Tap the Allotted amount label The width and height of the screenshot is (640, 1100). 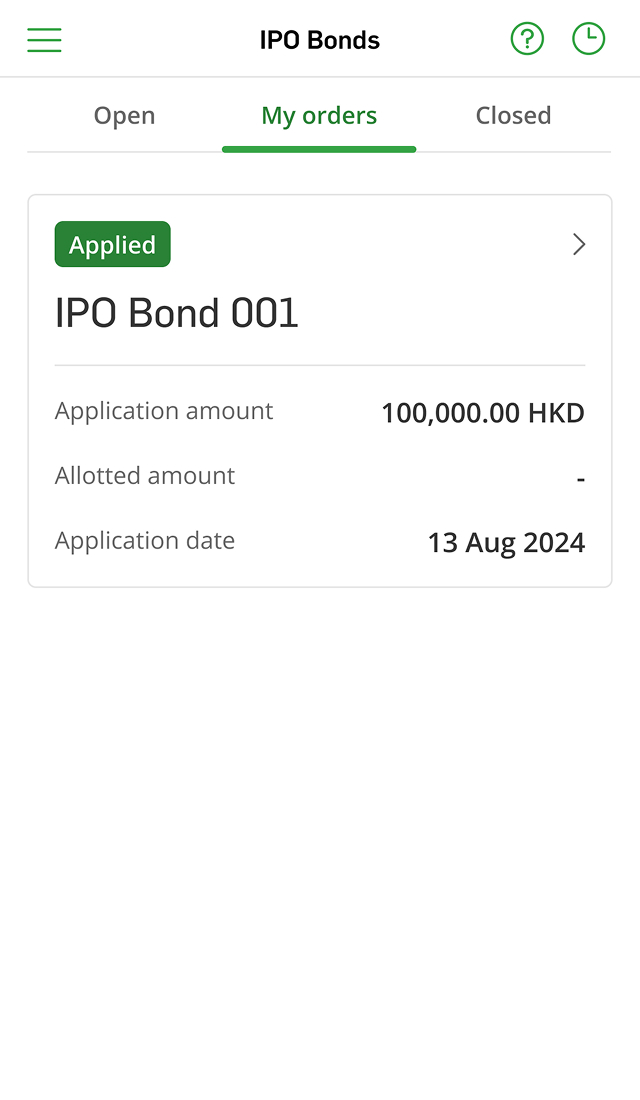145,476
